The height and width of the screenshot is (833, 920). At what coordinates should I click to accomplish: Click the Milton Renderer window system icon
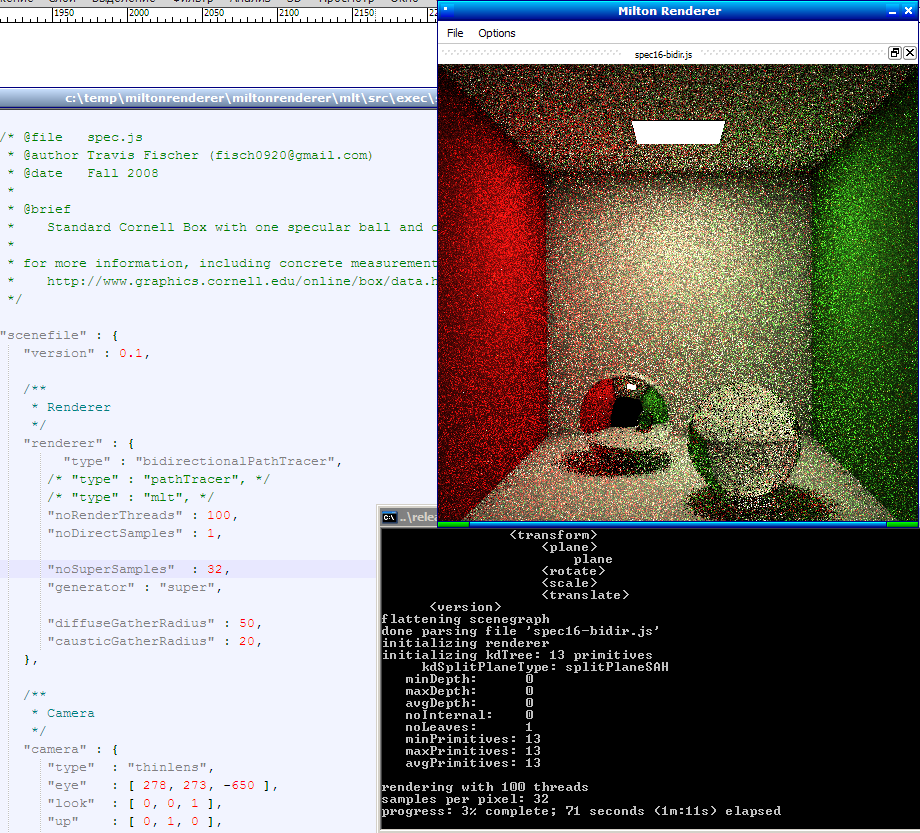446,11
